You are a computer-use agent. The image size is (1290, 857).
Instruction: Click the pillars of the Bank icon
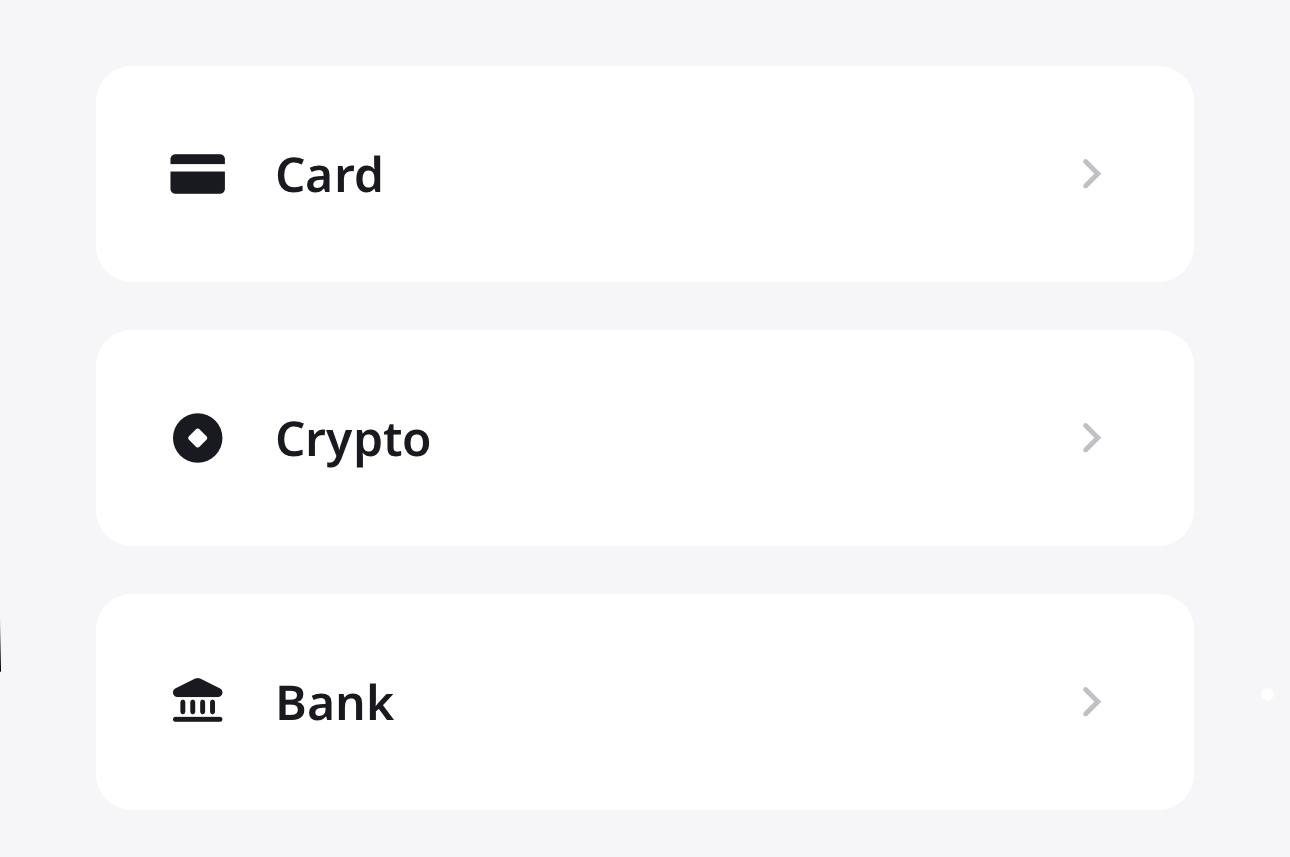pyautogui.click(x=197, y=706)
